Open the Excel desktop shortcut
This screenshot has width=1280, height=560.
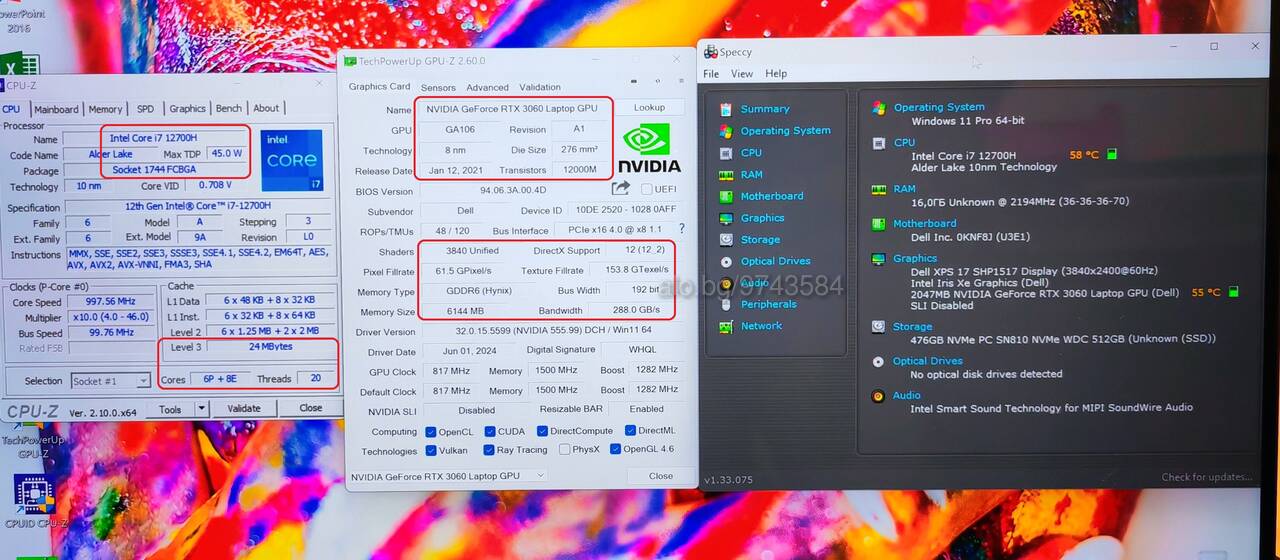click(x=20, y=64)
